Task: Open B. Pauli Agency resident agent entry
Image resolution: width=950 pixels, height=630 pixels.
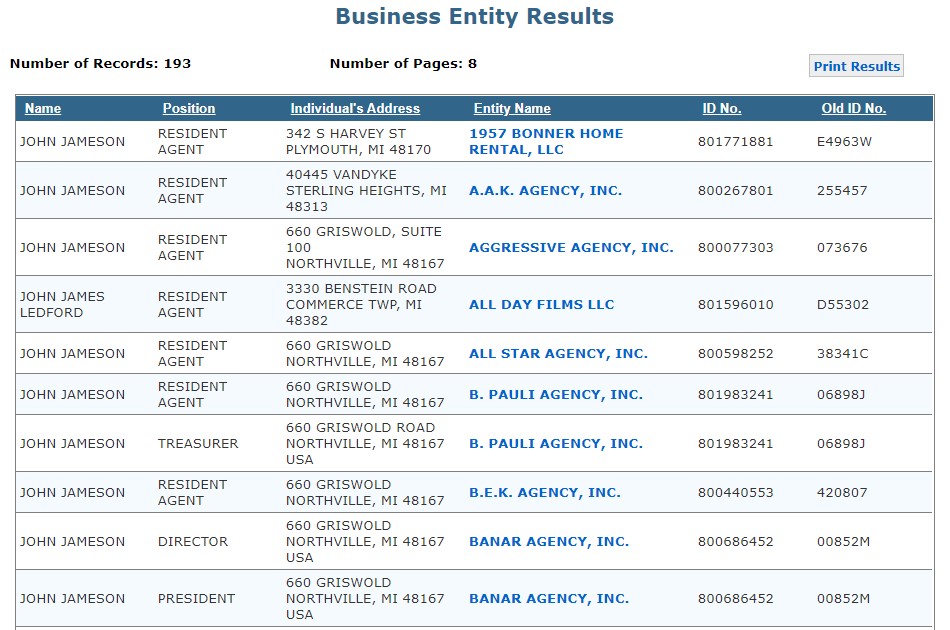Action: (556, 394)
